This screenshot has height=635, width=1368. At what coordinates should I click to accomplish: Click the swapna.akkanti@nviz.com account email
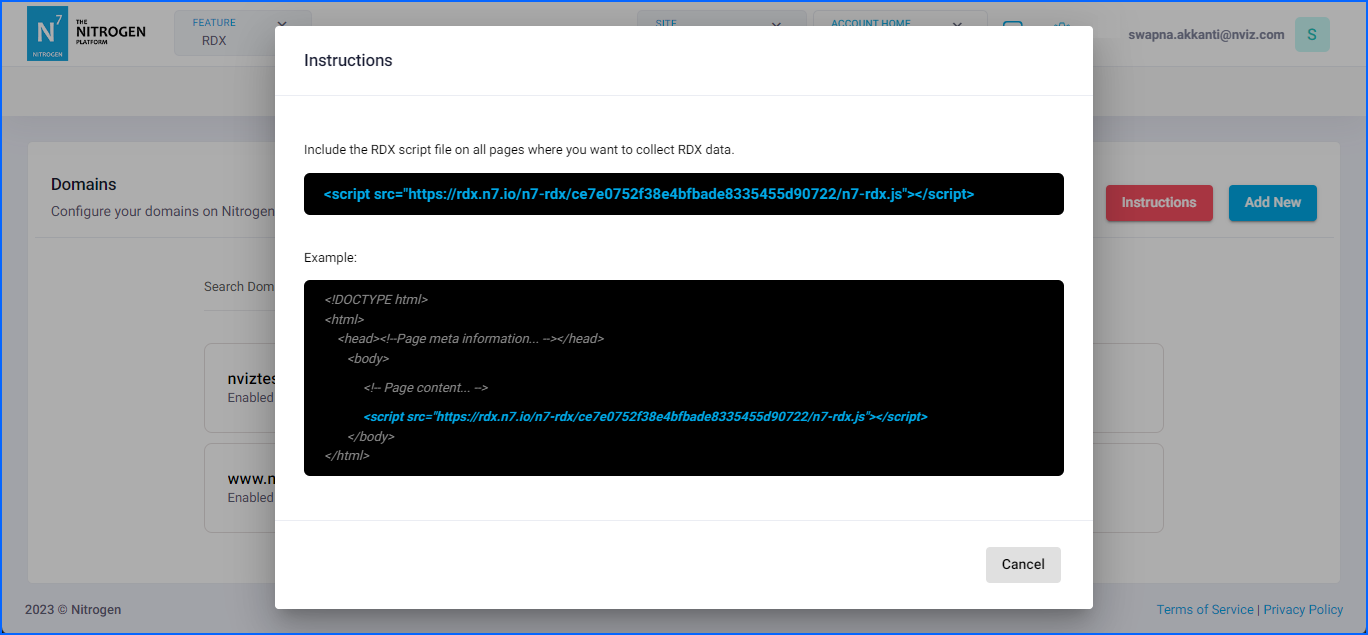tap(1205, 34)
